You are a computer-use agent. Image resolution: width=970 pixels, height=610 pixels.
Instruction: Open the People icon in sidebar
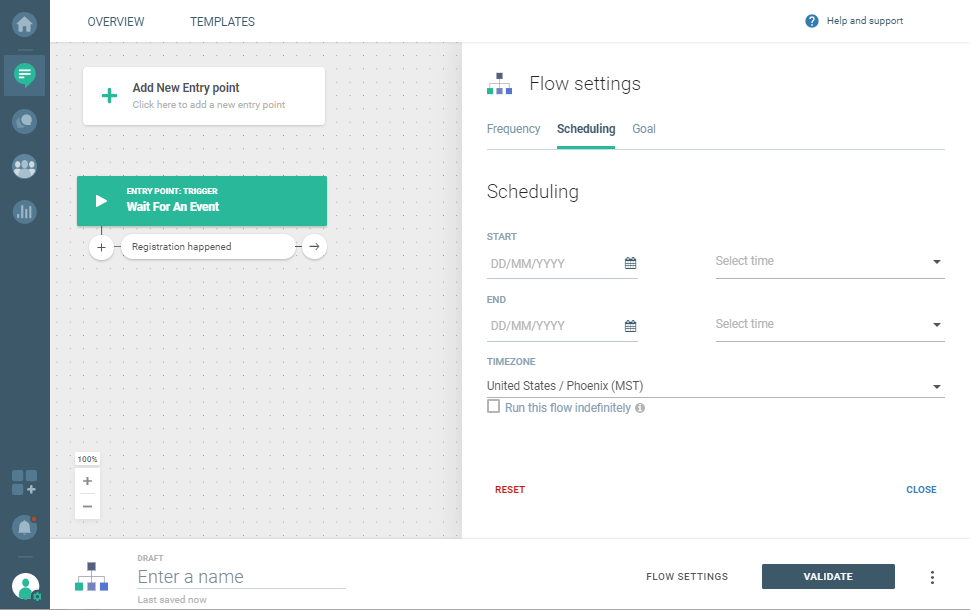tap(24, 166)
